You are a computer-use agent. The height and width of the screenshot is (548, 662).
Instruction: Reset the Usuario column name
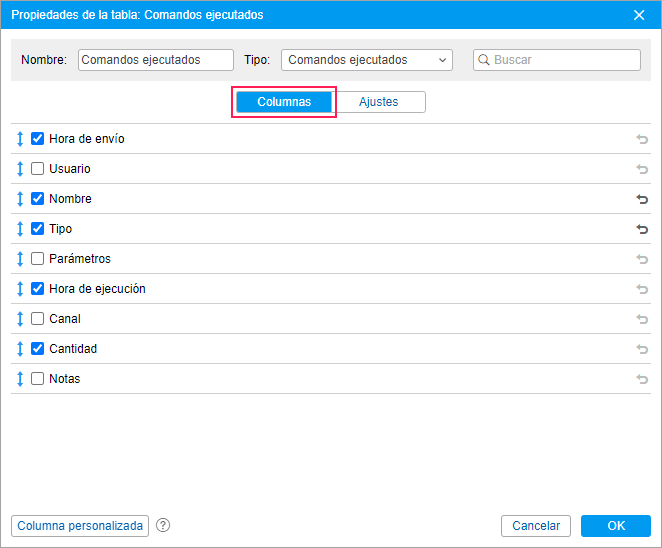pos(642,169)
